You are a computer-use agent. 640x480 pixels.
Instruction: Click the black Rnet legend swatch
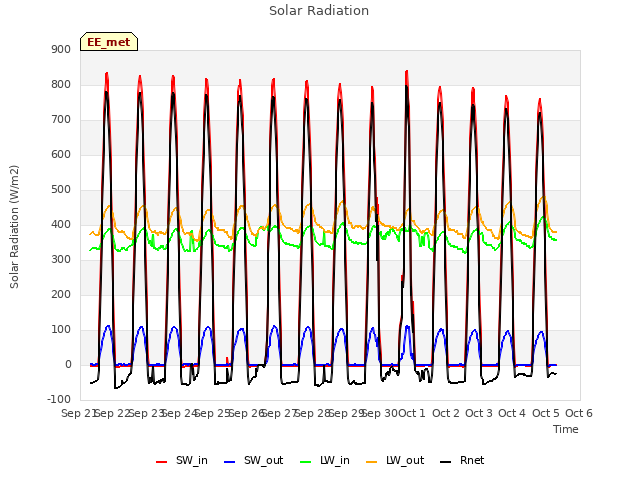point(446,462)
